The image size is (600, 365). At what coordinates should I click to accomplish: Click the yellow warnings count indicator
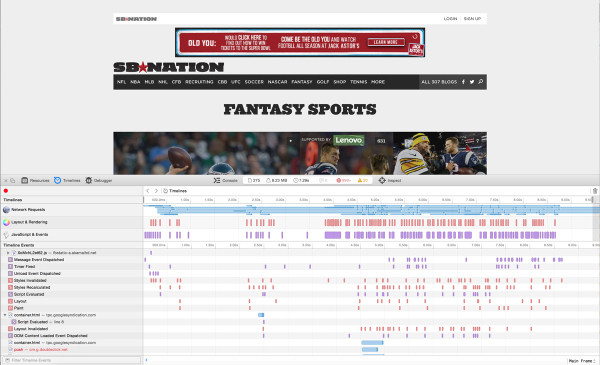362,180
